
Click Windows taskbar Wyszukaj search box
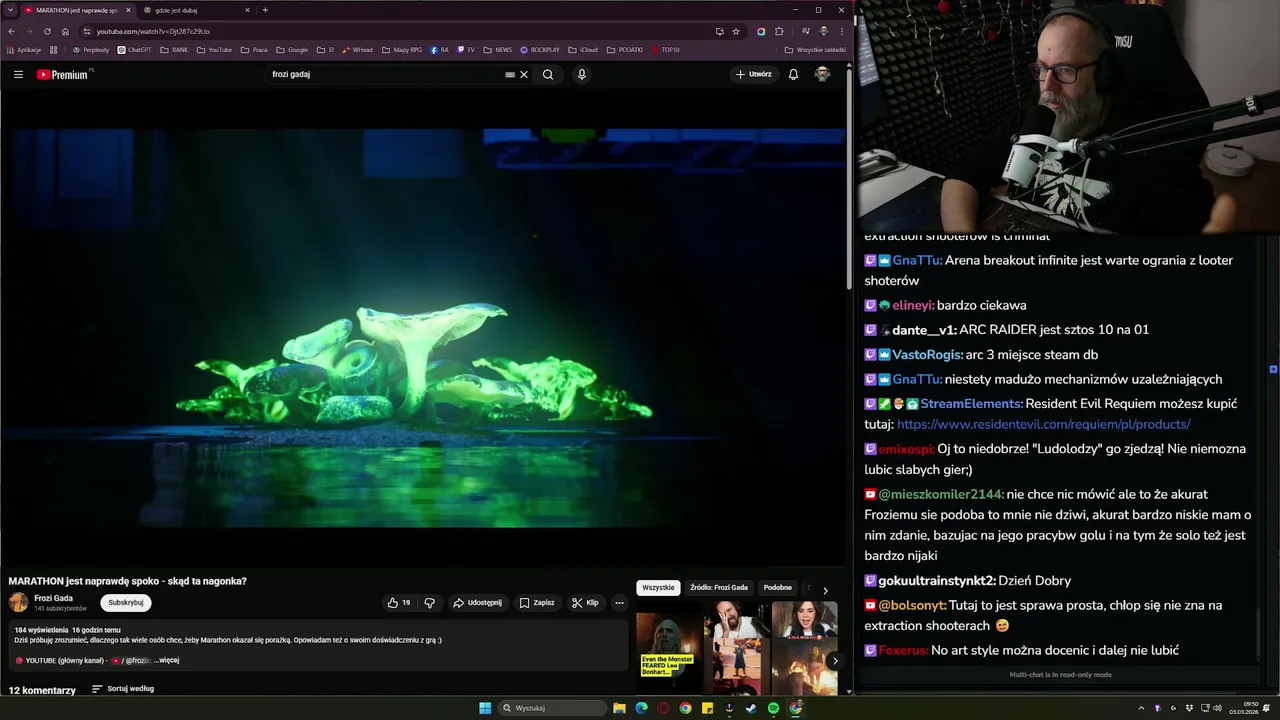coord(553,708)
